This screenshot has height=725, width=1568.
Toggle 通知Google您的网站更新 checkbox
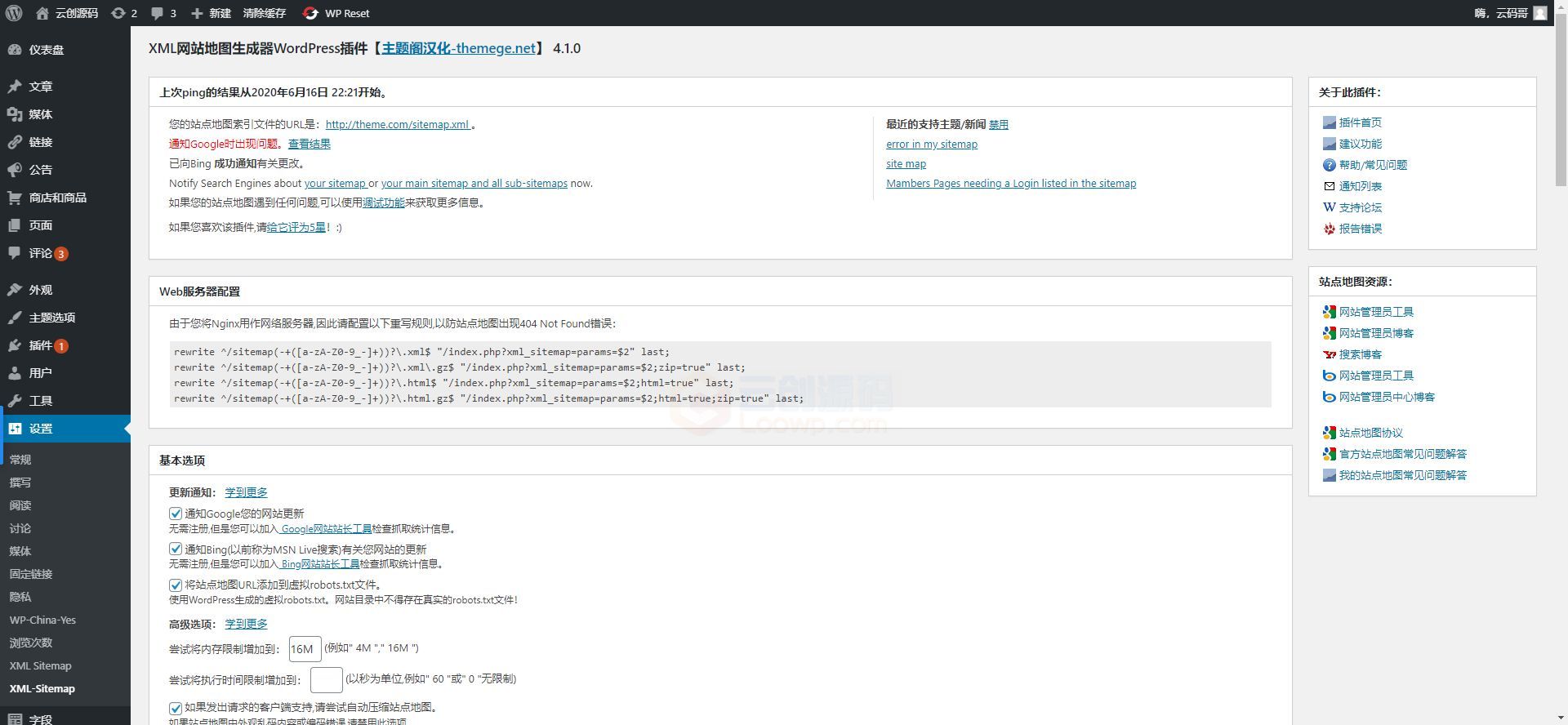176,514
